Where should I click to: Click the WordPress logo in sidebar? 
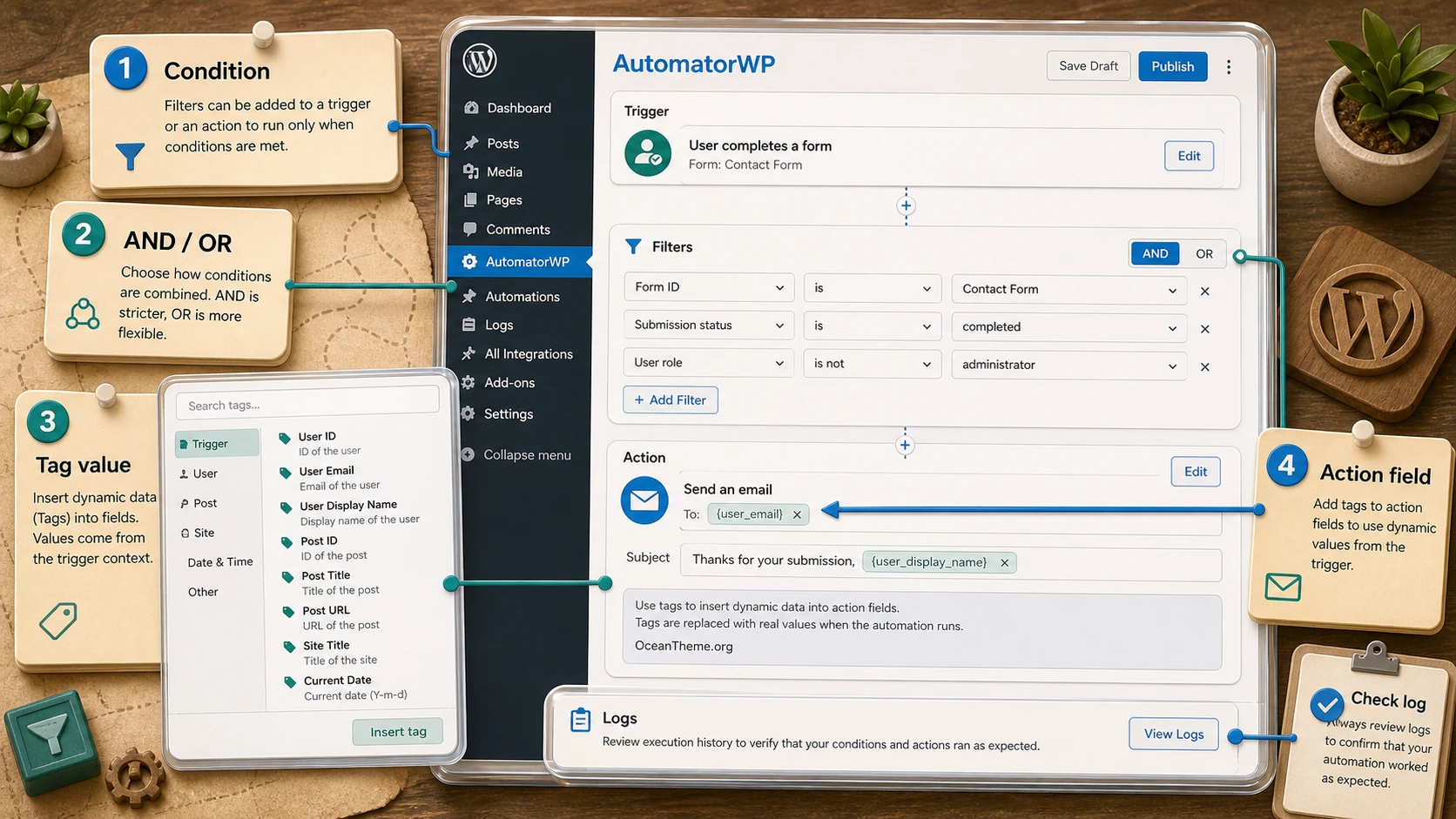(x=480, y=61)
